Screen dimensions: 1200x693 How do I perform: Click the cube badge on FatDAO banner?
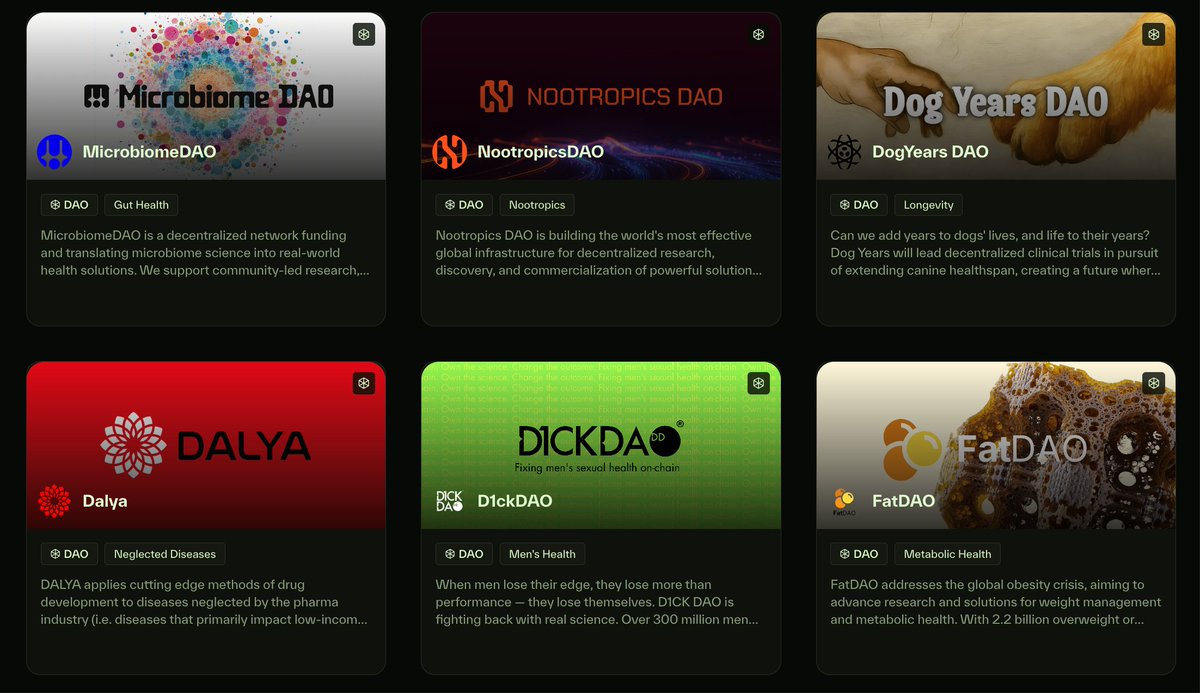point(1154,383)
